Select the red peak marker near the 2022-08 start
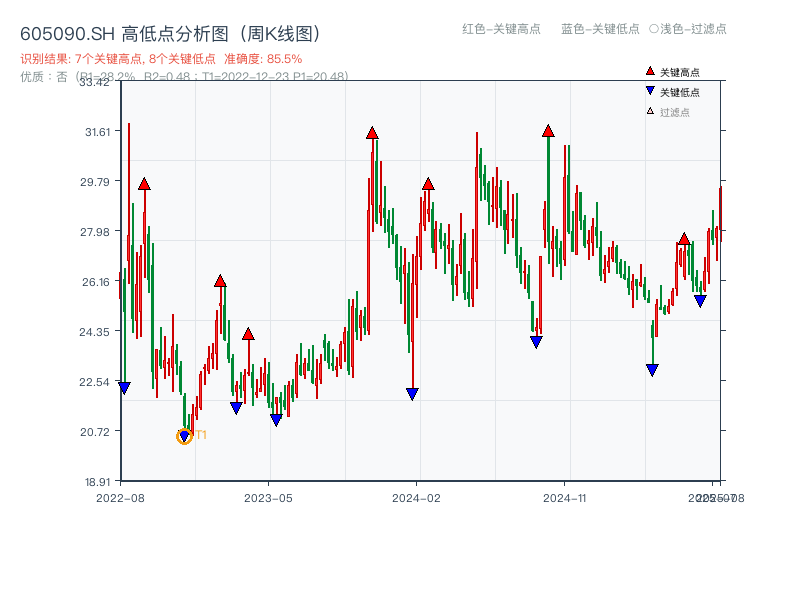 tap(144, 184)
